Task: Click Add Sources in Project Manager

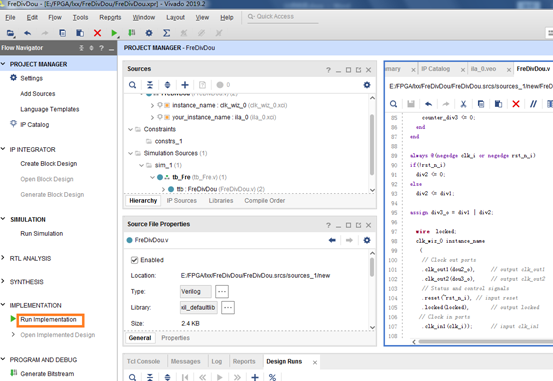Action: coord(38,94)
